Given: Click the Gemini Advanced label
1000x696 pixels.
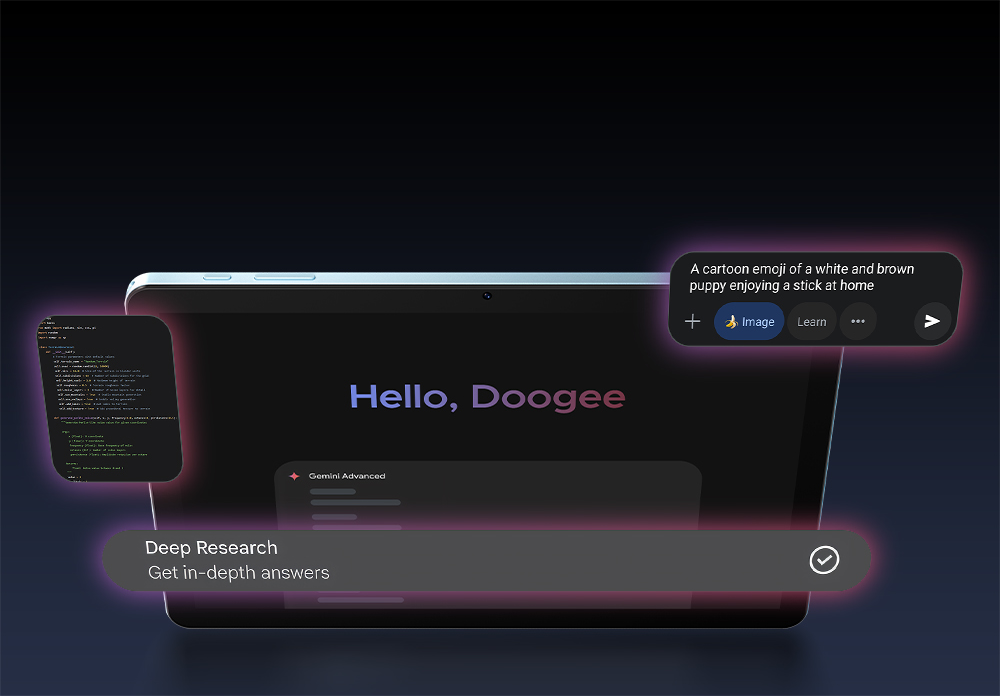Looking at the screenshot, I should [x=345, y=476].
